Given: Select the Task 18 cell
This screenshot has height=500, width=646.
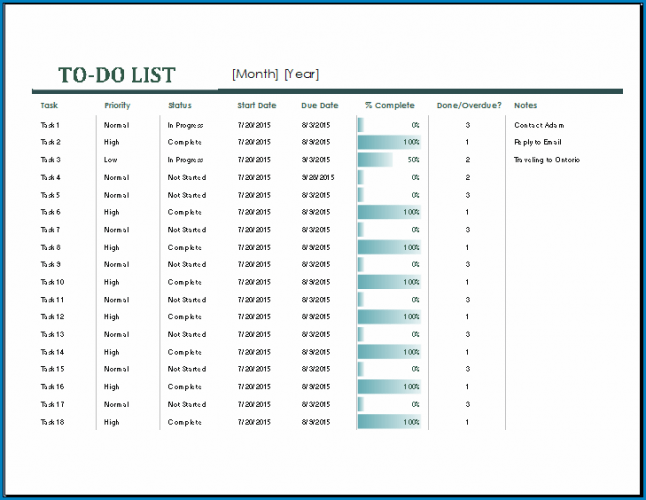Looking at the screenshot, I should click(52, 422).
